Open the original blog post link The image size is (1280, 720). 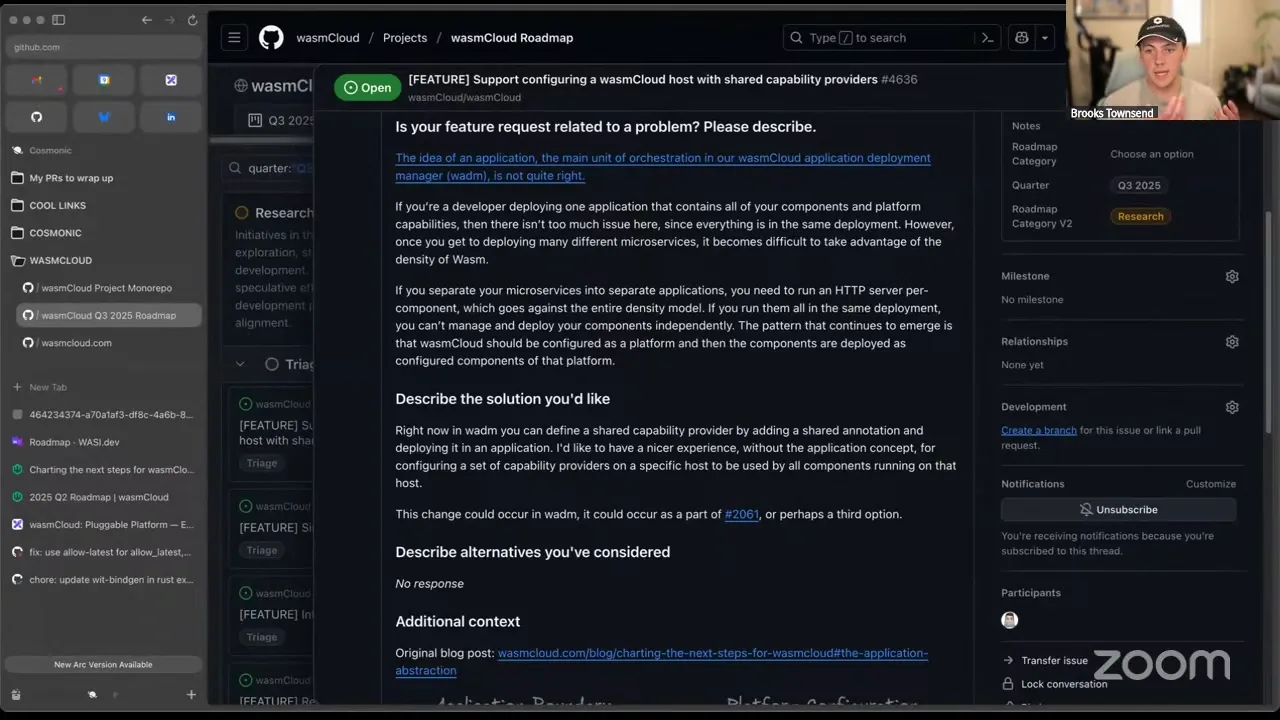(663, 662)
